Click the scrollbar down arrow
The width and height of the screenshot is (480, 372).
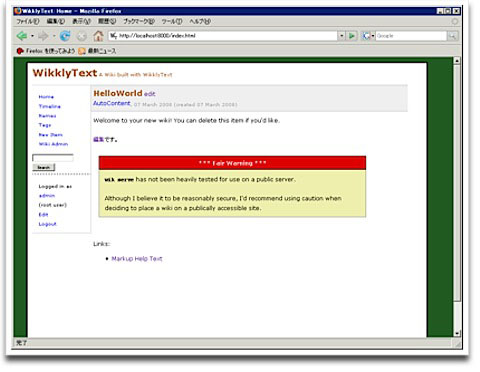click(x=457, y=333)
